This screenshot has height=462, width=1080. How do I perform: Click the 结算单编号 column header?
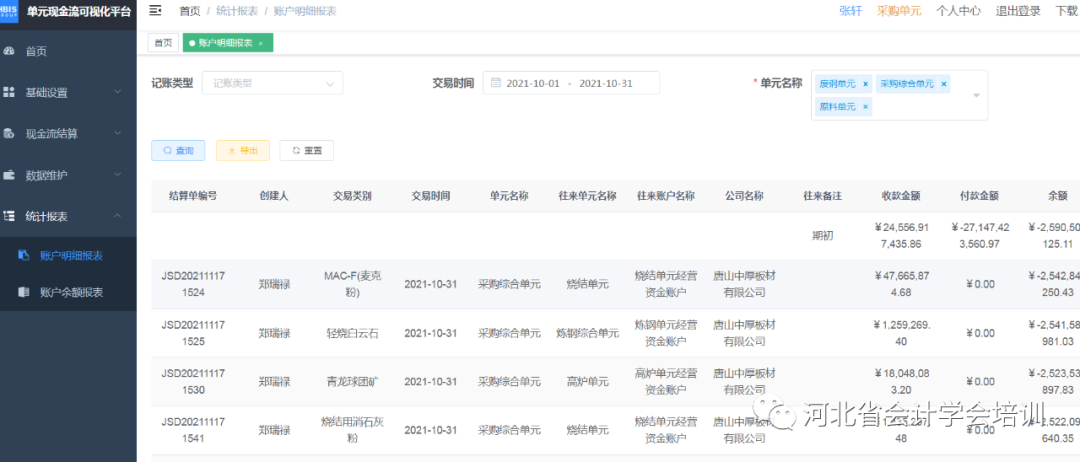(193, 196)
